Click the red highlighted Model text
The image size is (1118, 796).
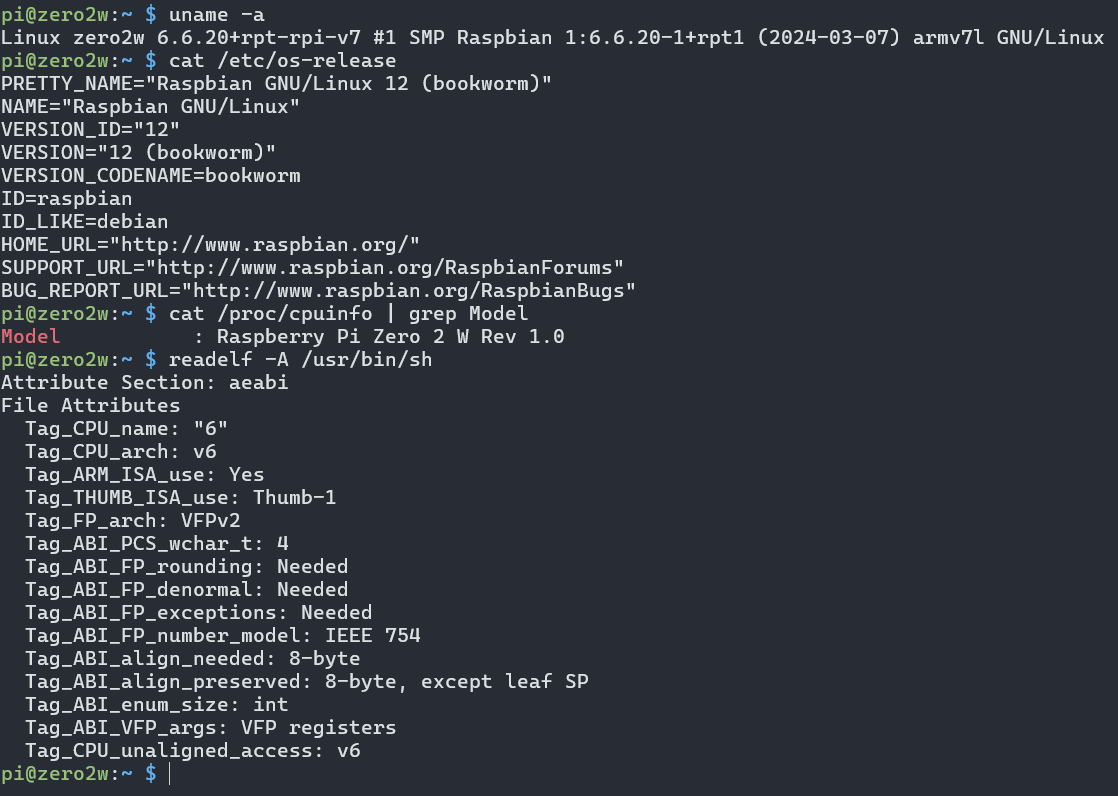tap(31, 337)
